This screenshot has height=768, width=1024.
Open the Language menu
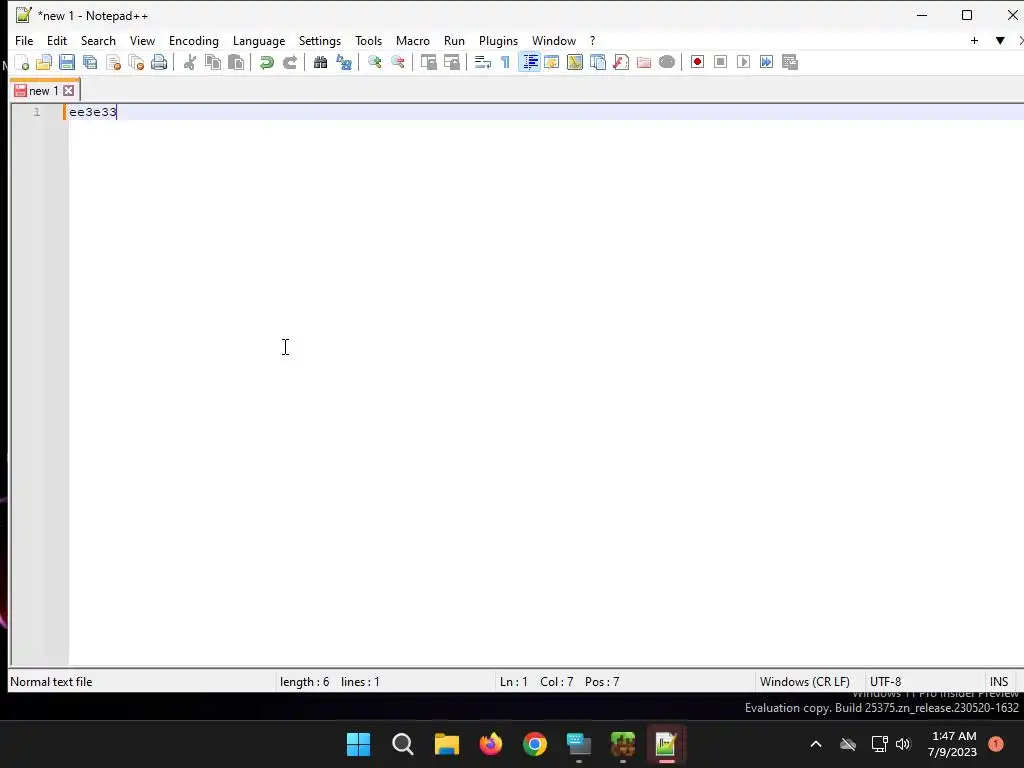tap(259, 40)
